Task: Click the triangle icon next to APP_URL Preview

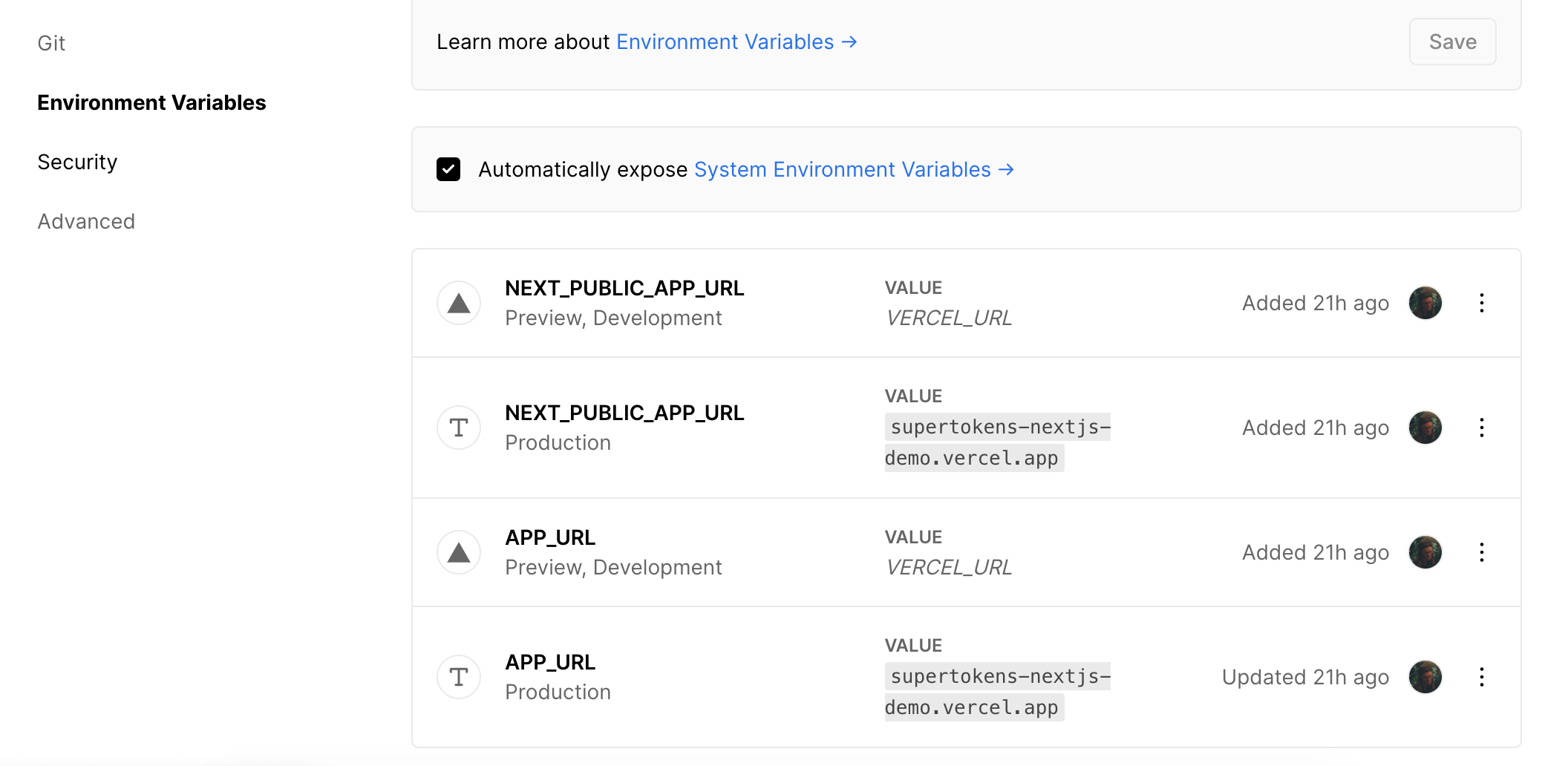Action: pyautogui.click(x=459, y=552)
